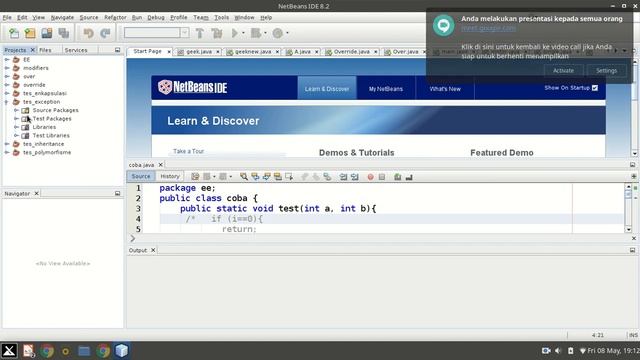Click the Stop Macro Recording icon
The image size is (640, 360).
click(382, 177)
